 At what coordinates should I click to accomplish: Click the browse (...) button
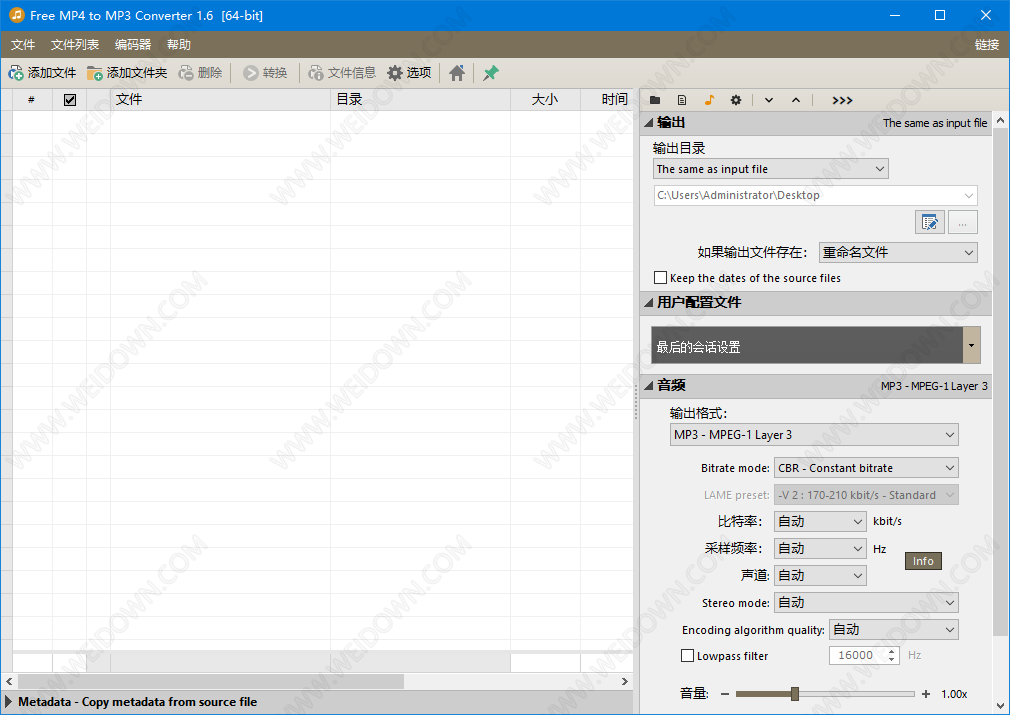[962, 222]
